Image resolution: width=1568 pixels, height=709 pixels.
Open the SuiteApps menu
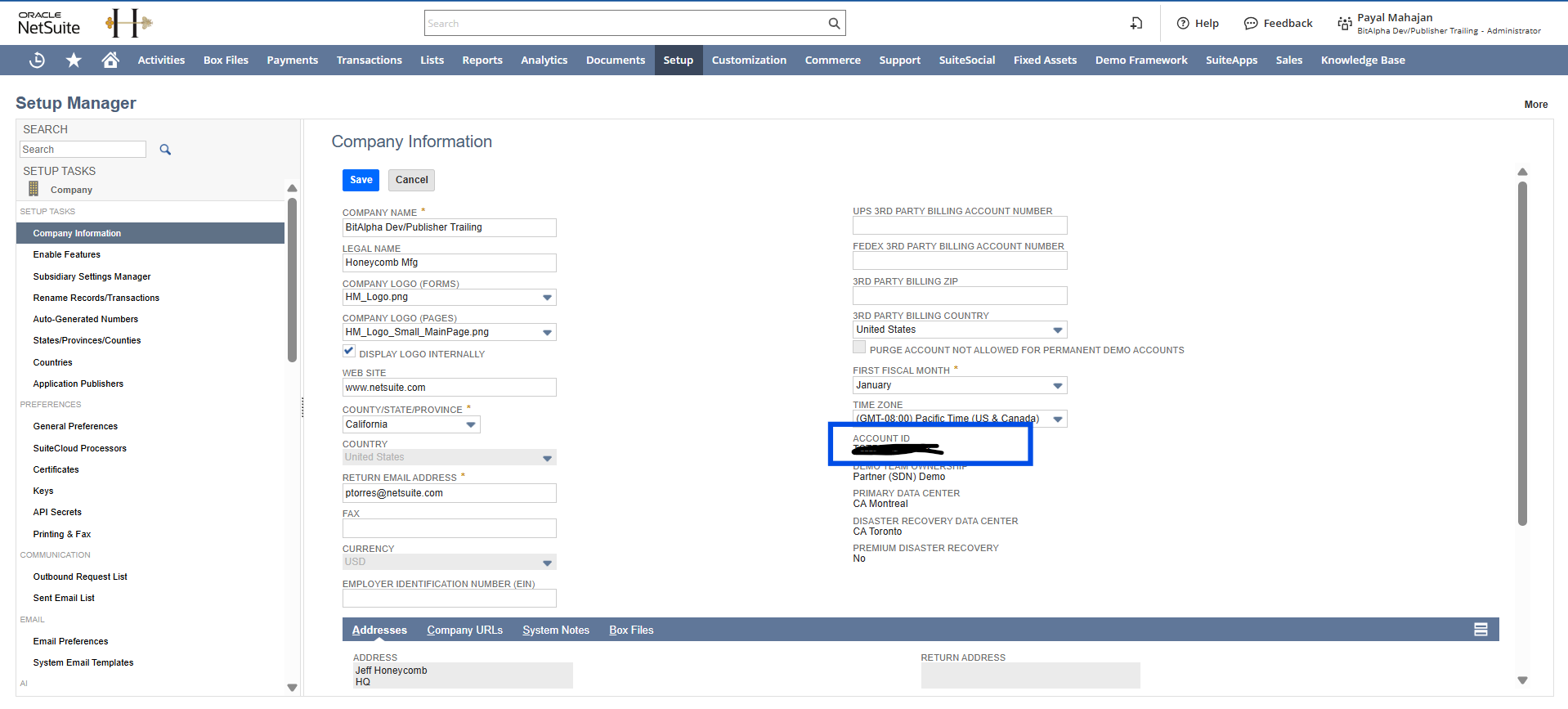pos(1231,60)
